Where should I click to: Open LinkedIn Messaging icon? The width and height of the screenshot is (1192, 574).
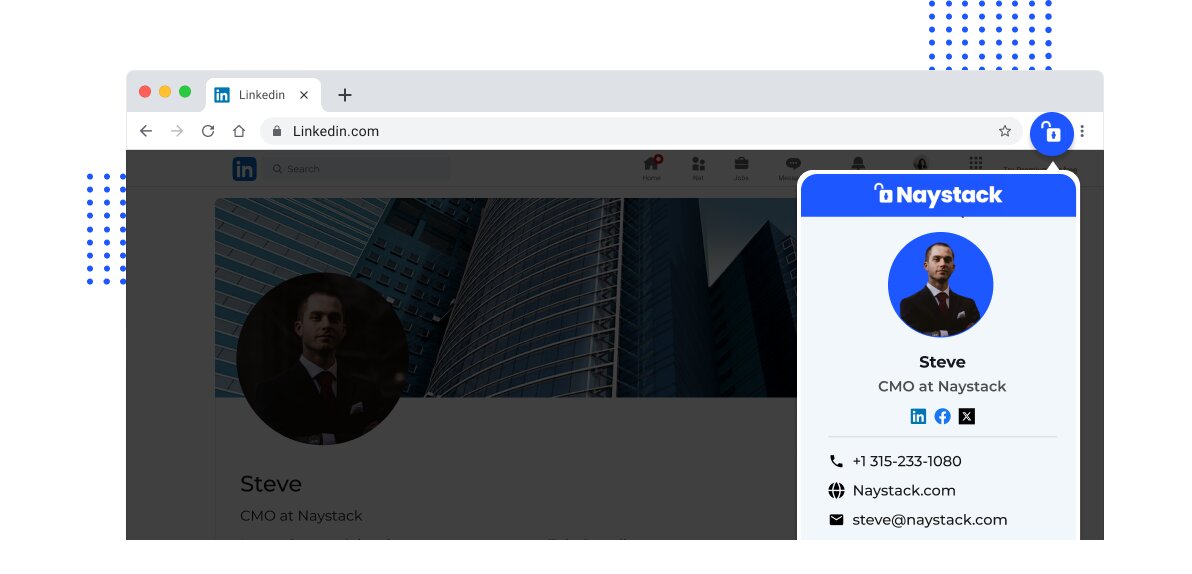[x=791, y=168]
